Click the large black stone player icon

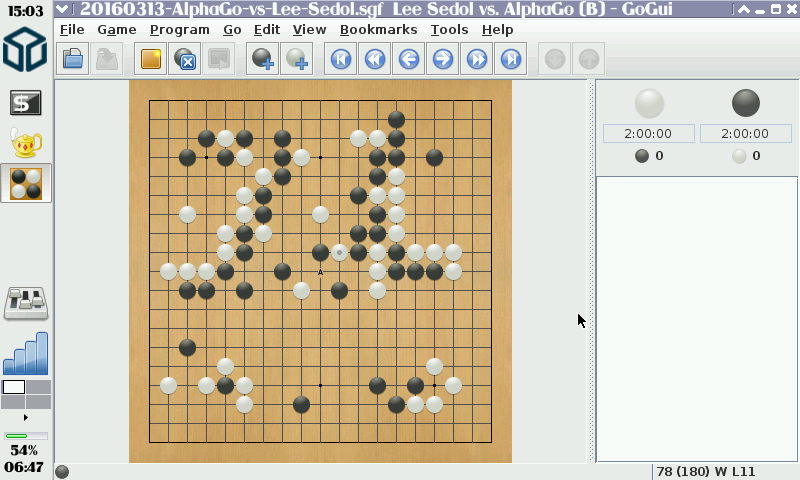coord(746,103)
